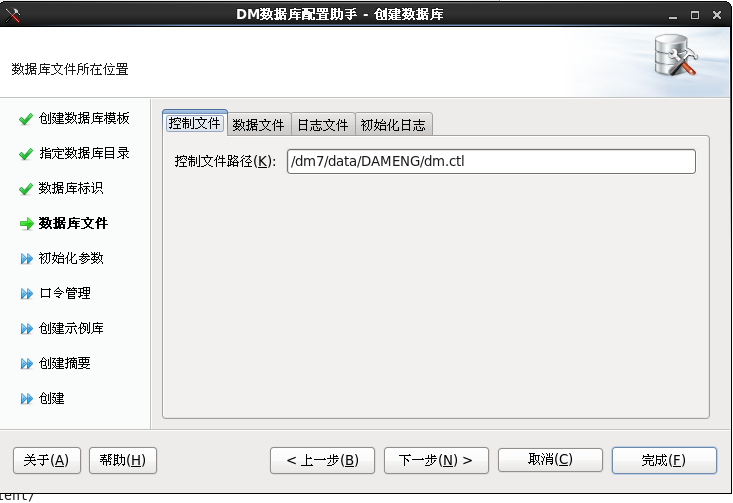Click the database tools icon in header
This screenshot has height=503, width=733.
tap(676, 56)
